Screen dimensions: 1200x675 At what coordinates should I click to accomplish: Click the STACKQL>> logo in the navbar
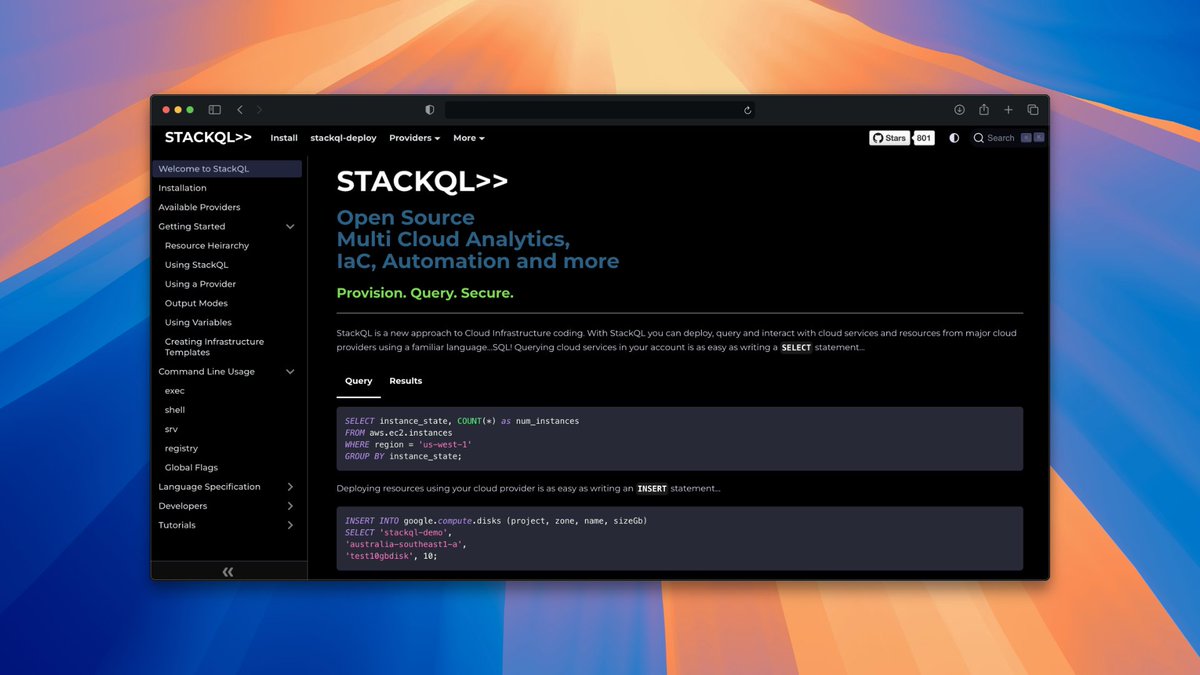coord(208,138)
